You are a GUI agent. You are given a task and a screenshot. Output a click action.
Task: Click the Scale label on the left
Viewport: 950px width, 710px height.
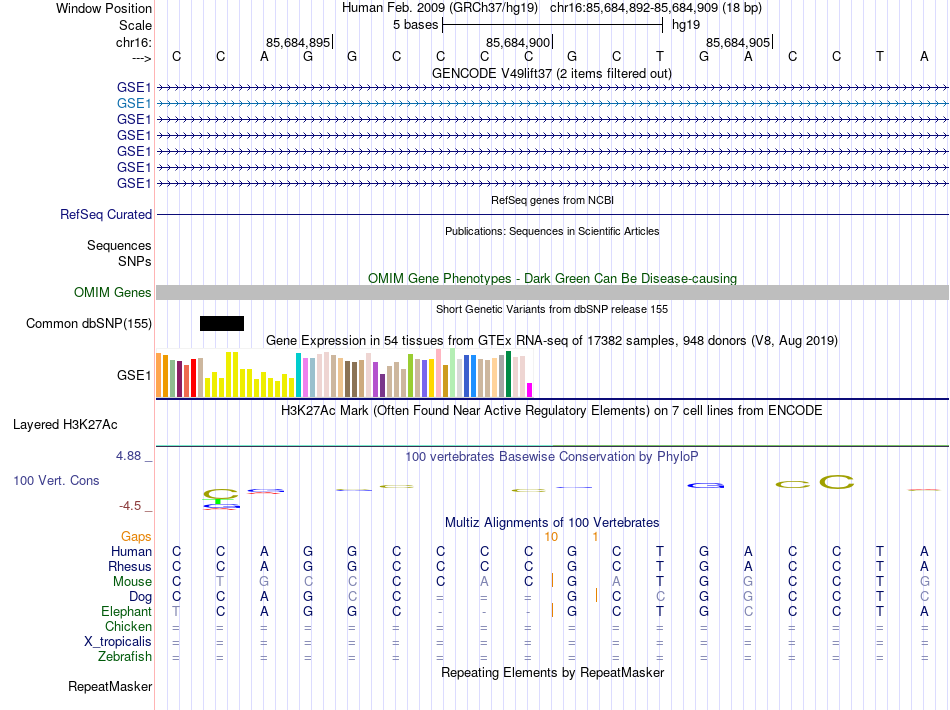[135, 25]
